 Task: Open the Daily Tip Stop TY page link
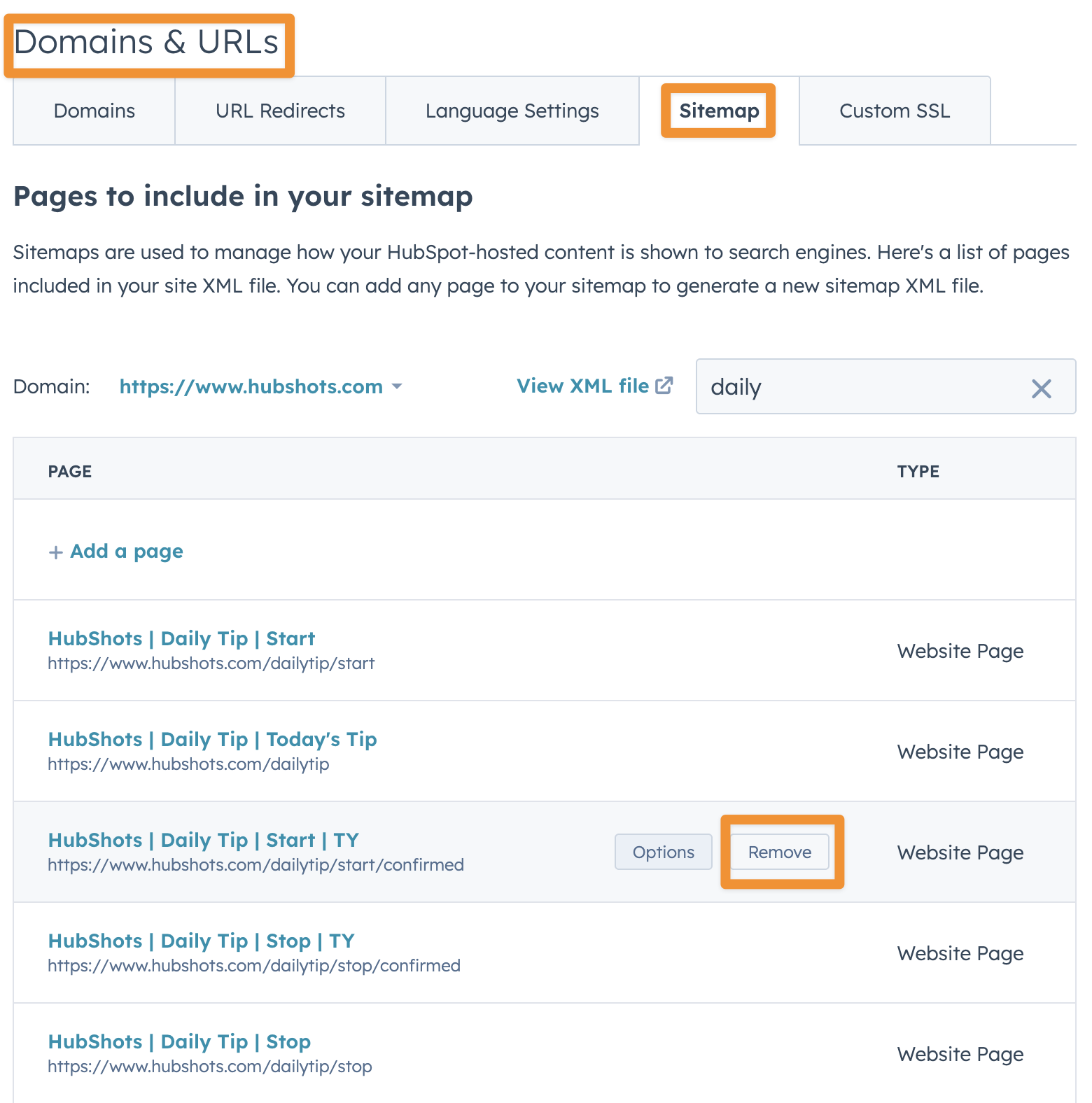201,941
